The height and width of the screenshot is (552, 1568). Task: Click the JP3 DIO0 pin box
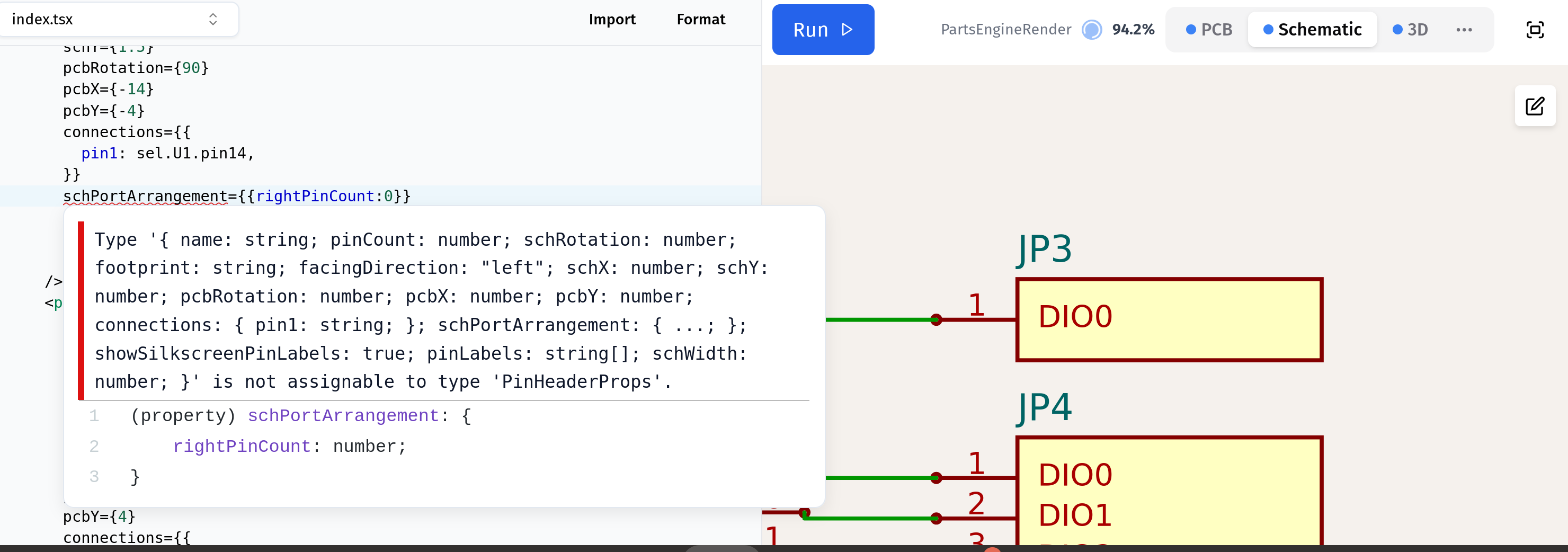[1169, 319]
